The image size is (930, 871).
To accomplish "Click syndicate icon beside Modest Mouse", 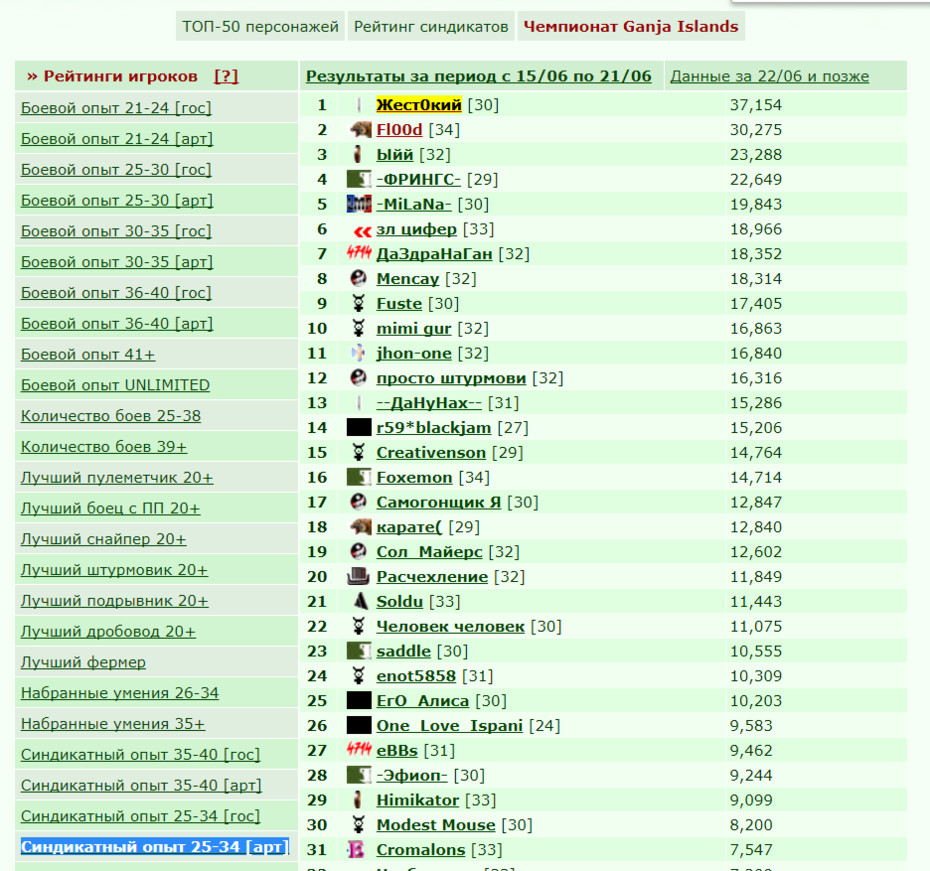I will click(x=359, y=825).
